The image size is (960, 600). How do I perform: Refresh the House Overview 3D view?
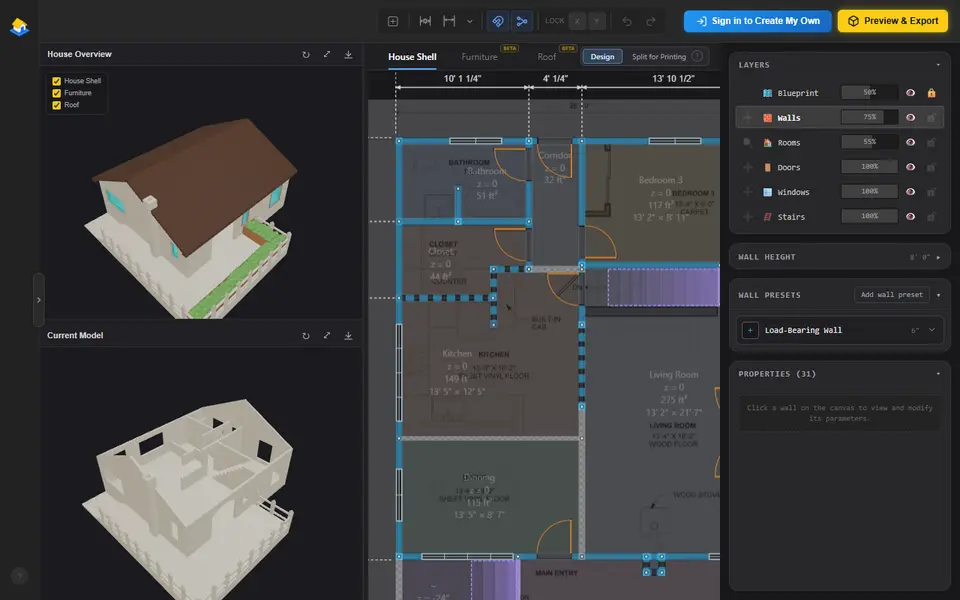(306, 54)
